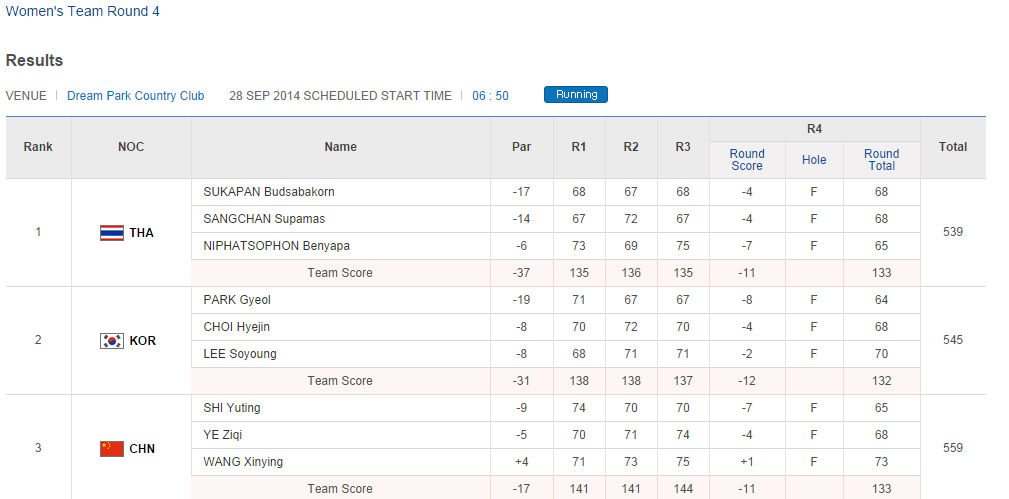Click the Total column header
Viewport: 1009px width, 499px height.
pos(953,147)
